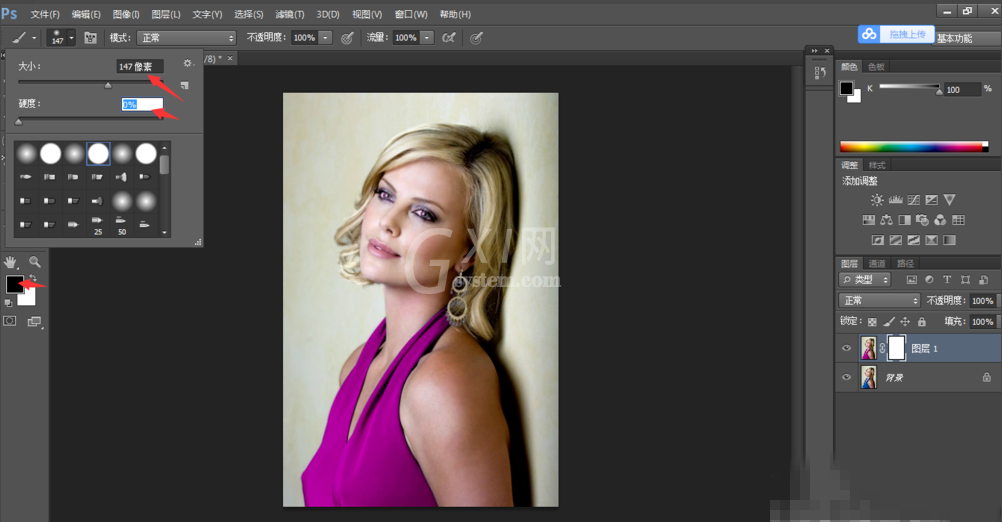1002x522 pixels.
Task: Click the Levels adjustment icon
Action: click(895, 200)
